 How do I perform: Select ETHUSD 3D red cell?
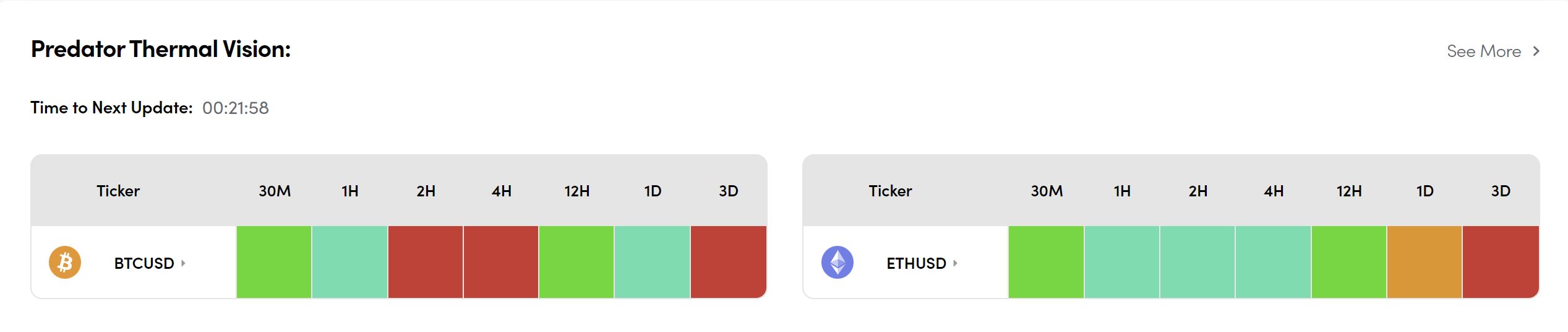[1501, 262]
